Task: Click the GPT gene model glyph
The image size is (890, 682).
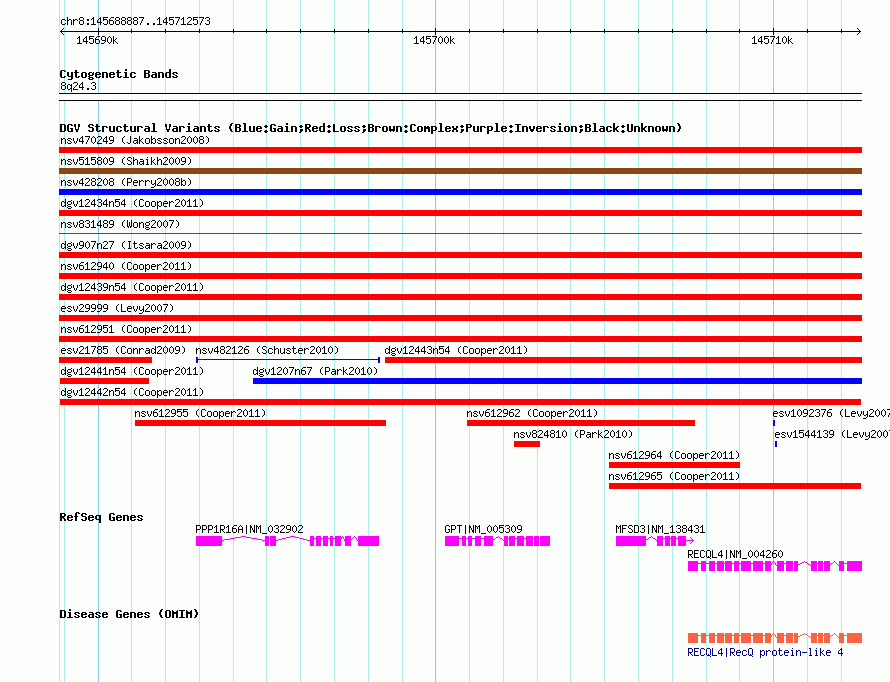Action: pyautogui.click(x=497, y=541)
